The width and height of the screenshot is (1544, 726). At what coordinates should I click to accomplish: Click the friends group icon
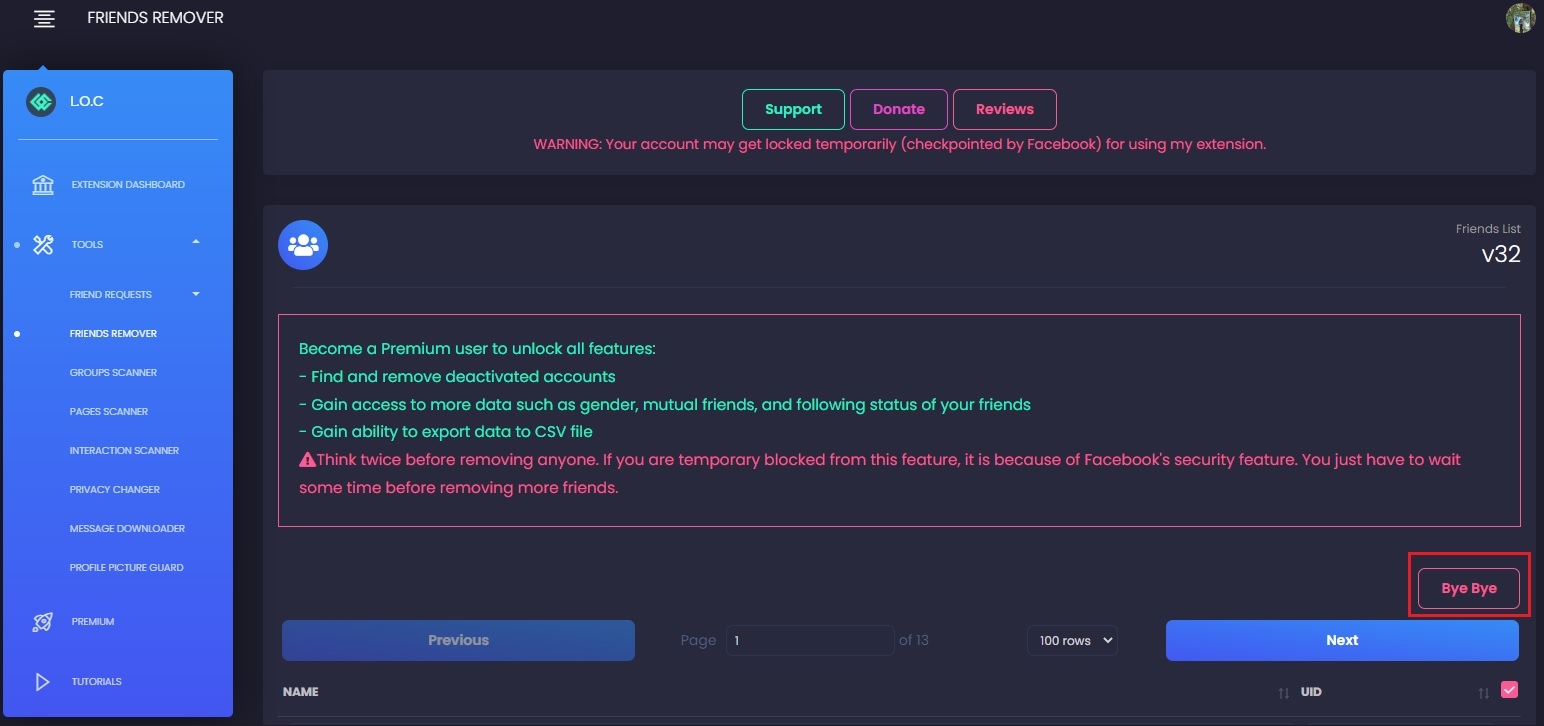tap(303, 245)
